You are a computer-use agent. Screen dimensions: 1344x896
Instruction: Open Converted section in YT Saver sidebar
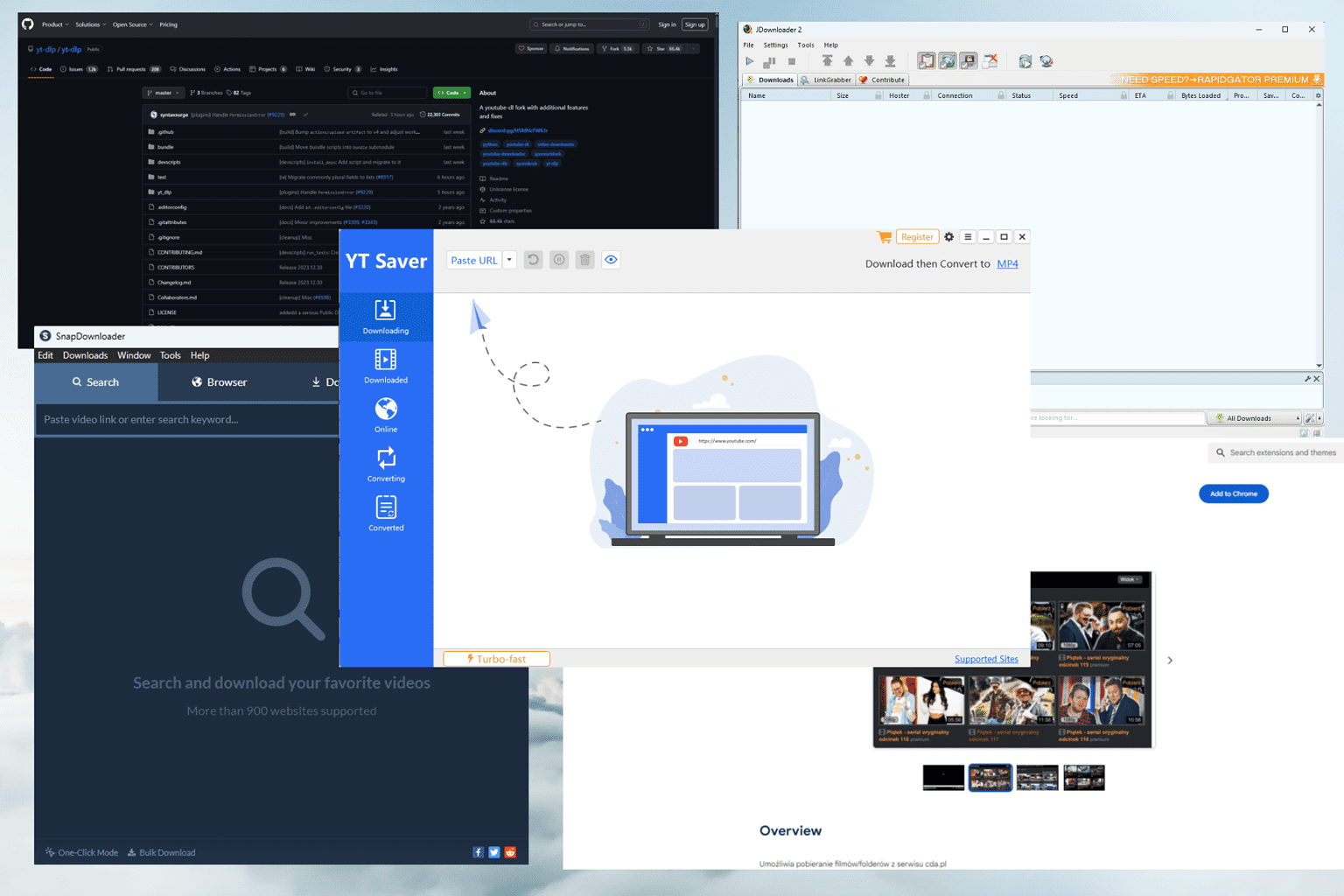pyautogui.click(x=386, y=514)
